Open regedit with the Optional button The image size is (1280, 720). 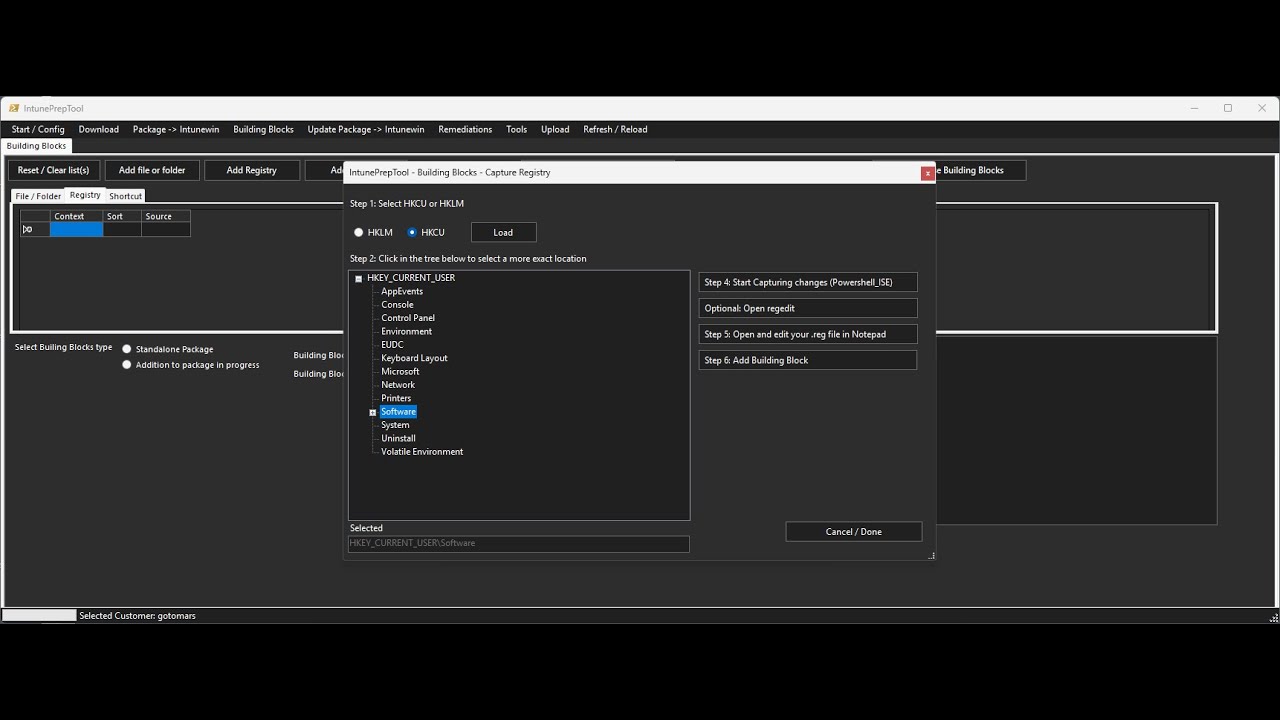click(x=807, y=307)
